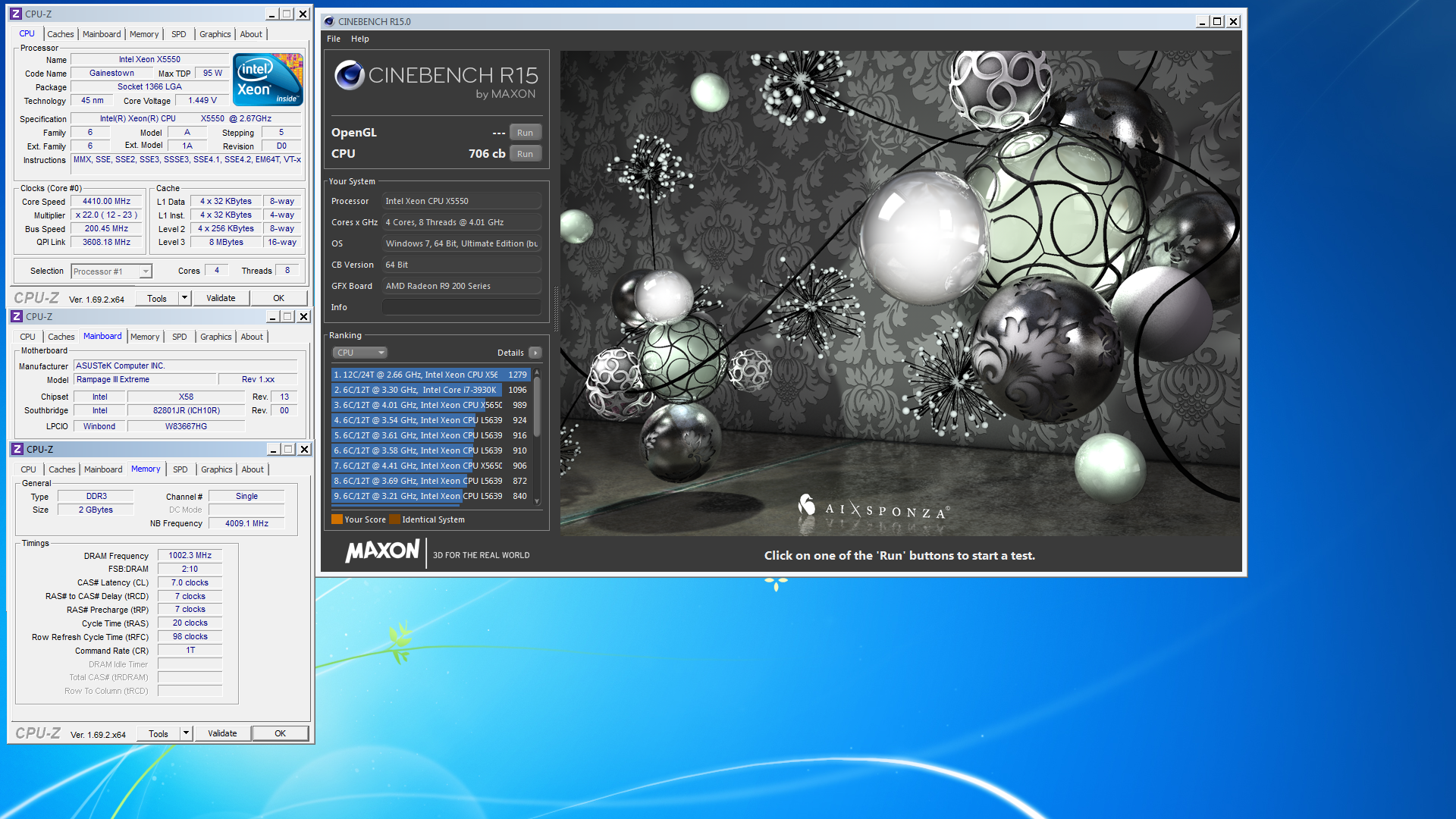This screenshot has height=819, width=1456.
Task: Click the CAS# Latency 7.0 clocks value
Action: pos(190,582)
